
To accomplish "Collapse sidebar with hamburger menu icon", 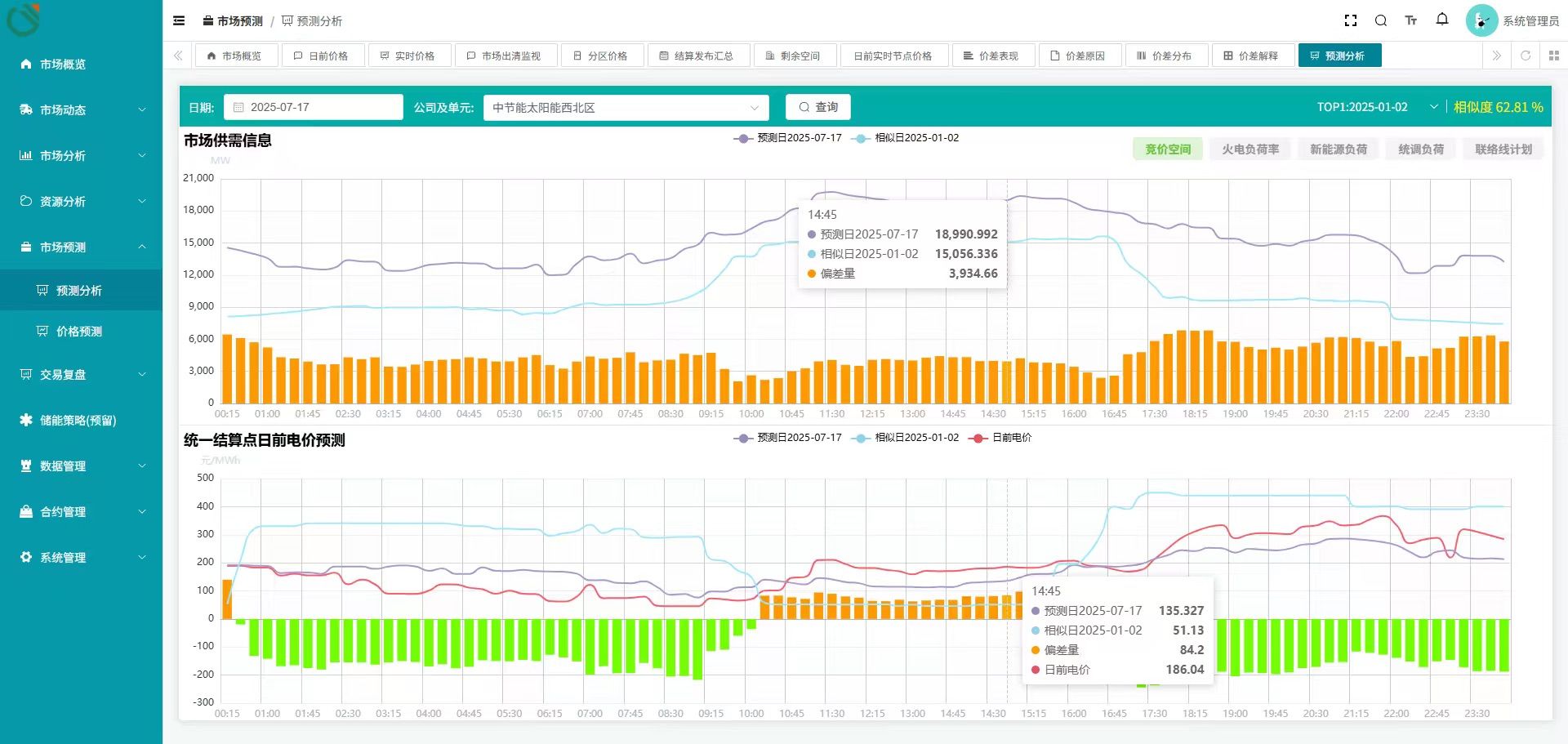I will coord(179,21).
